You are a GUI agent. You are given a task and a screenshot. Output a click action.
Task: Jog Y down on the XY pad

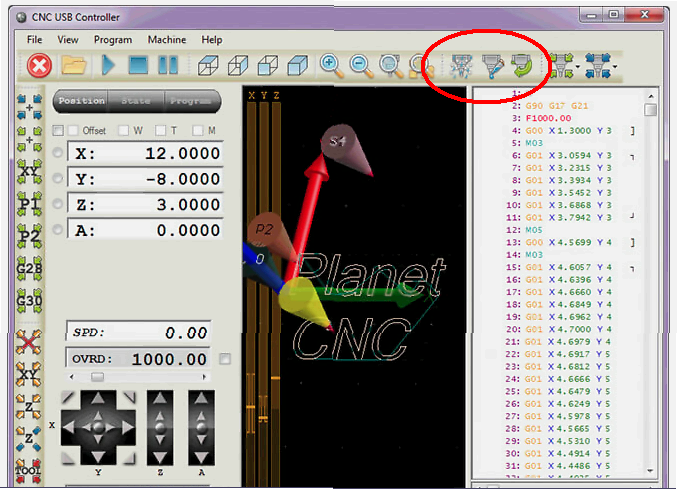tap(98, 457)
